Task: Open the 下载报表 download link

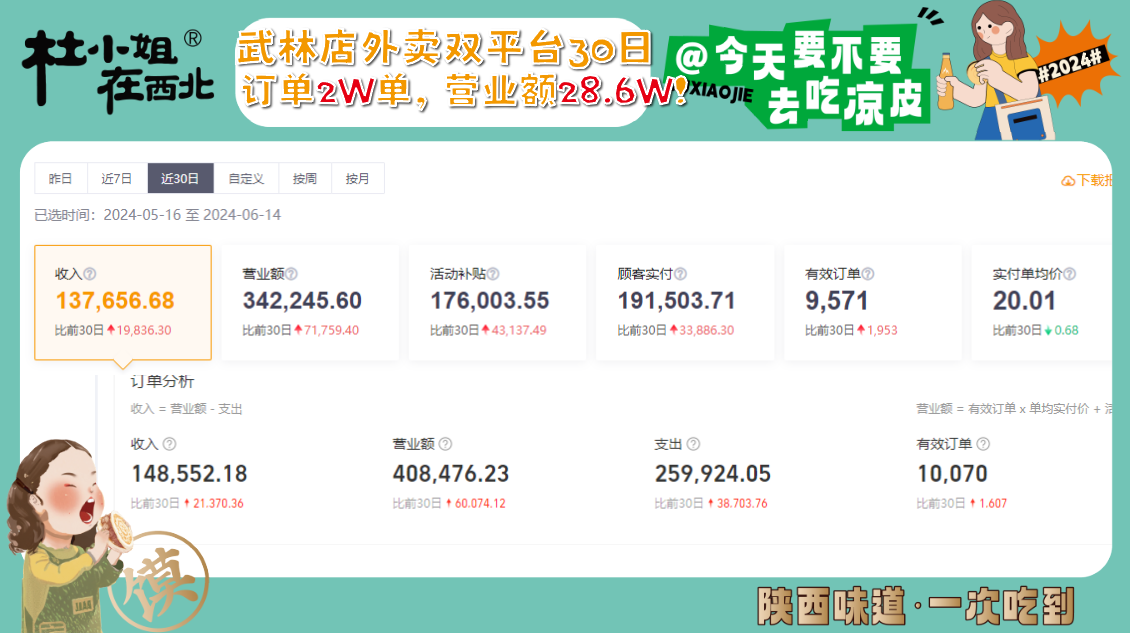Action: (x=1095, y=178)
